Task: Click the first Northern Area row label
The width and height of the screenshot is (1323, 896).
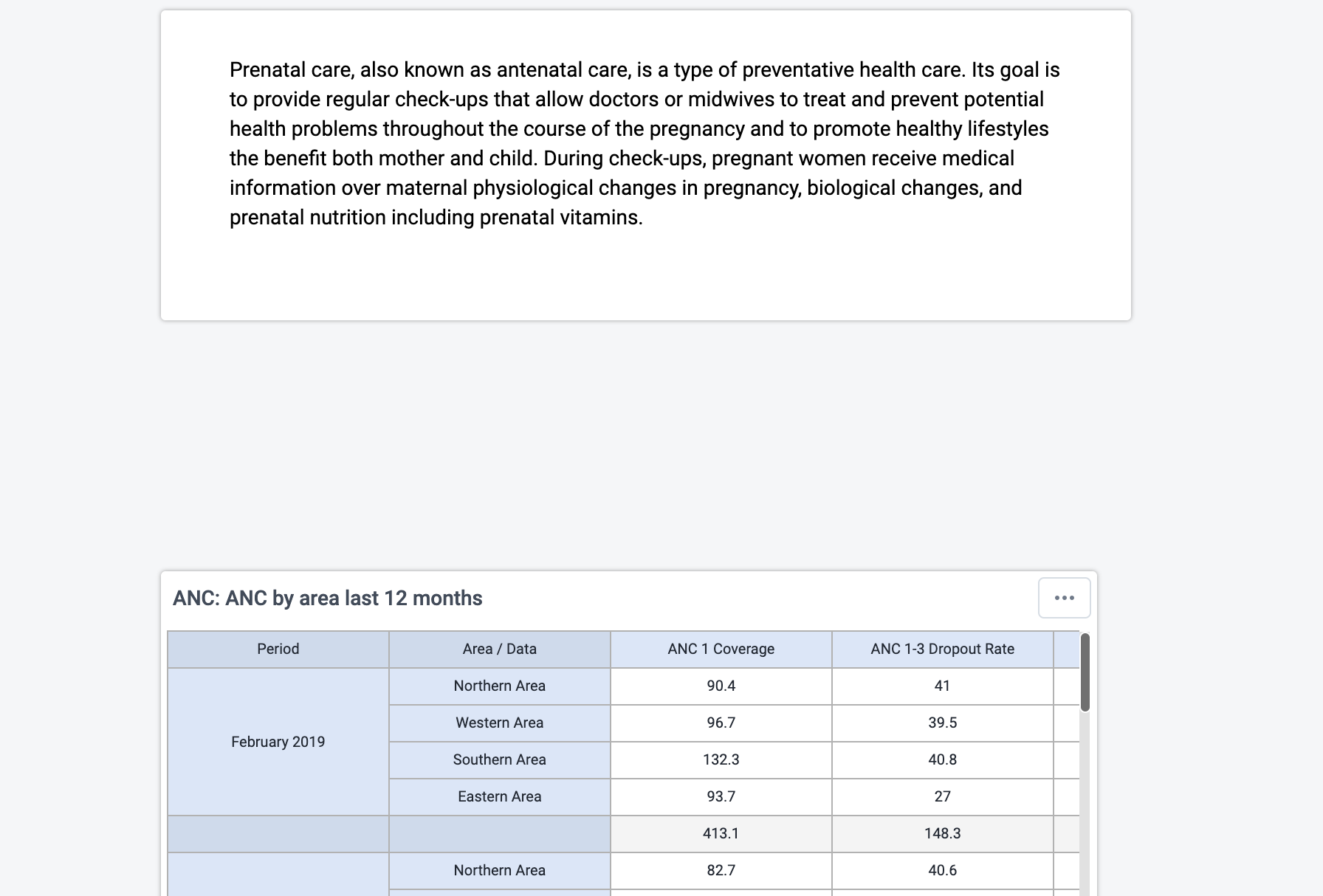Action: click(500, 686)
